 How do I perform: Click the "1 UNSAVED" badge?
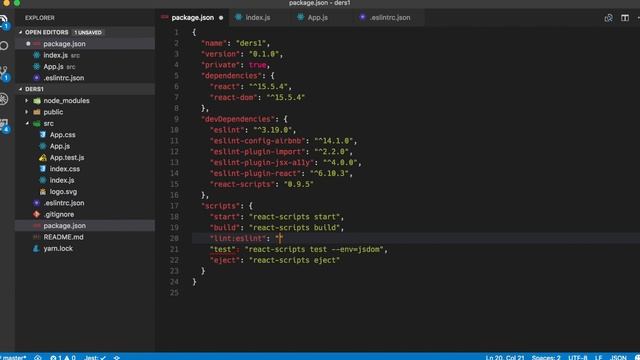88,32
